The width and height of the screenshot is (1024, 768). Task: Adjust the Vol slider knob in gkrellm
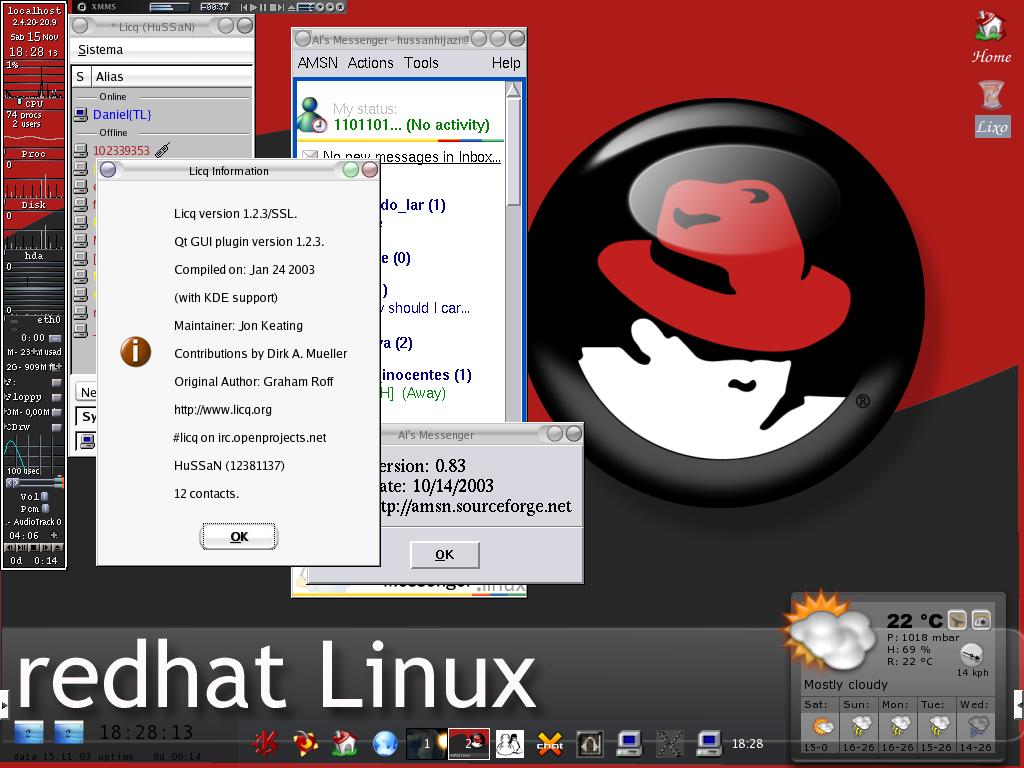coord(44,497)
